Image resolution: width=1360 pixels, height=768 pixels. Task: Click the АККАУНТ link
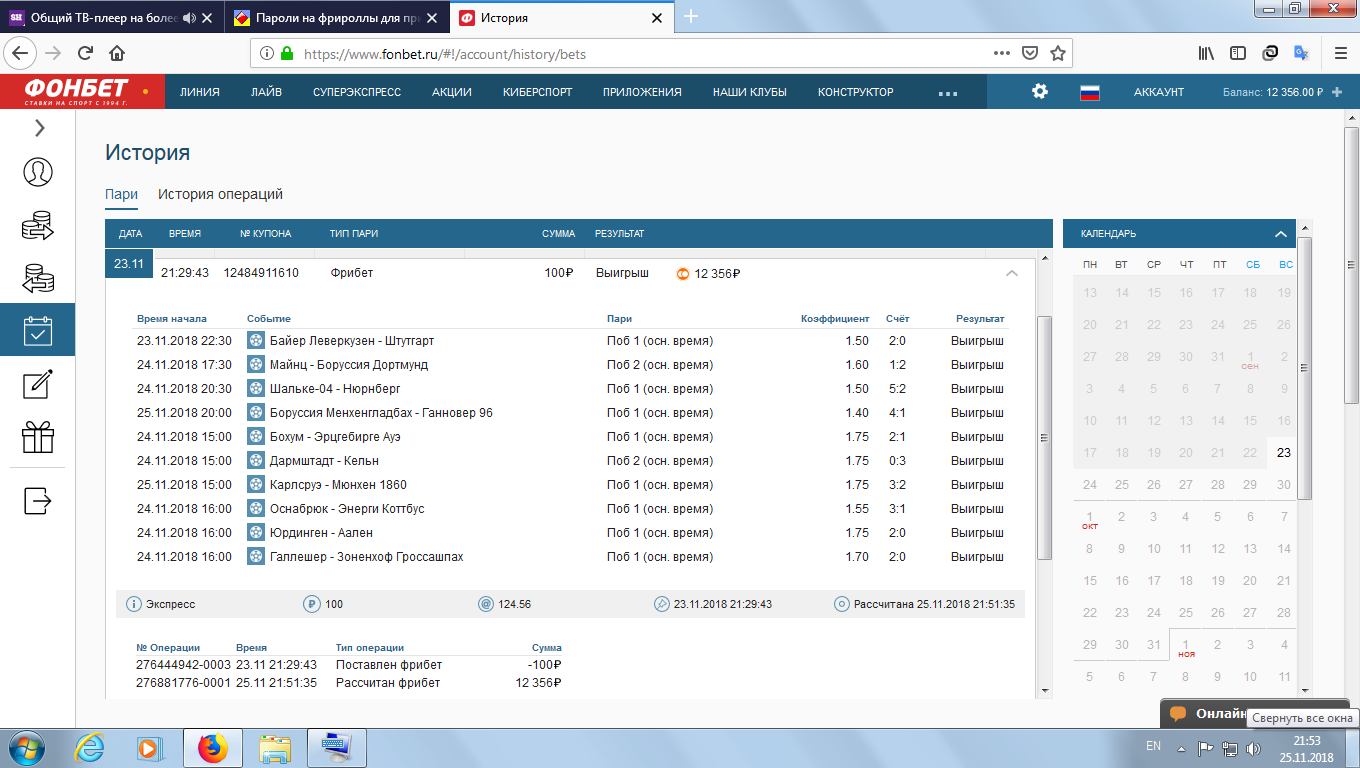coord(1159,92)
